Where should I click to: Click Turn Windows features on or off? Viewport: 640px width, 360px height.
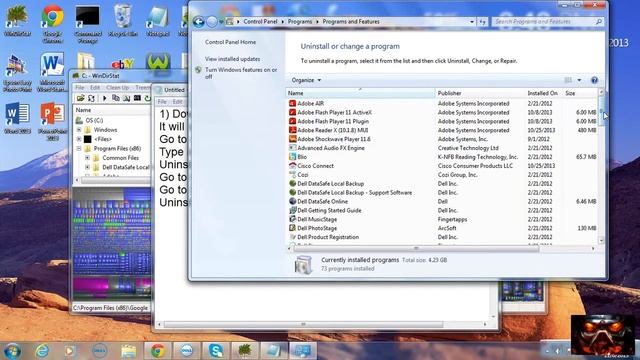pyautogui.click(x=241, y=73)
